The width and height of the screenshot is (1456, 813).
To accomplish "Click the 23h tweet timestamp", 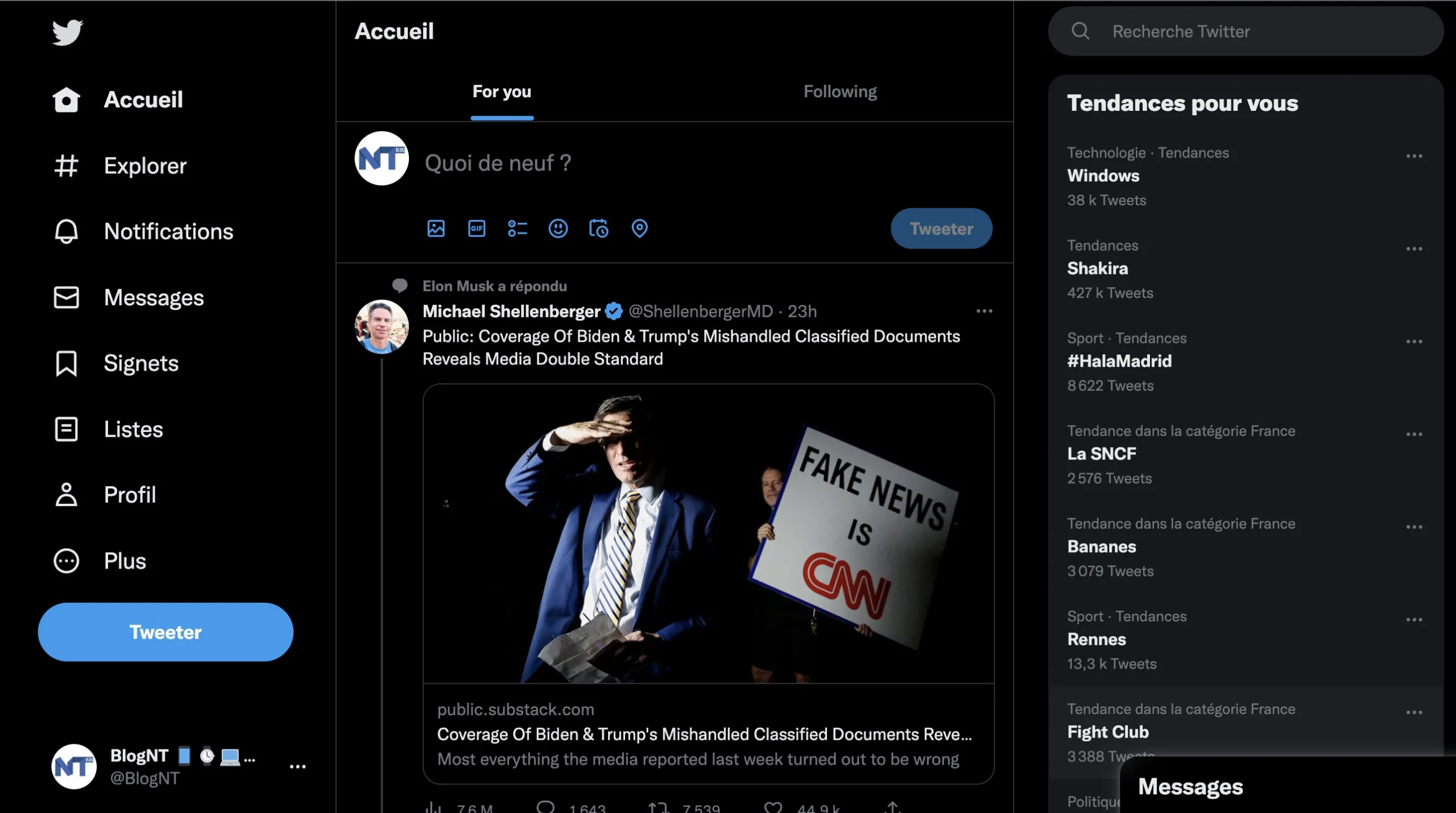I will tap(802, 311).
